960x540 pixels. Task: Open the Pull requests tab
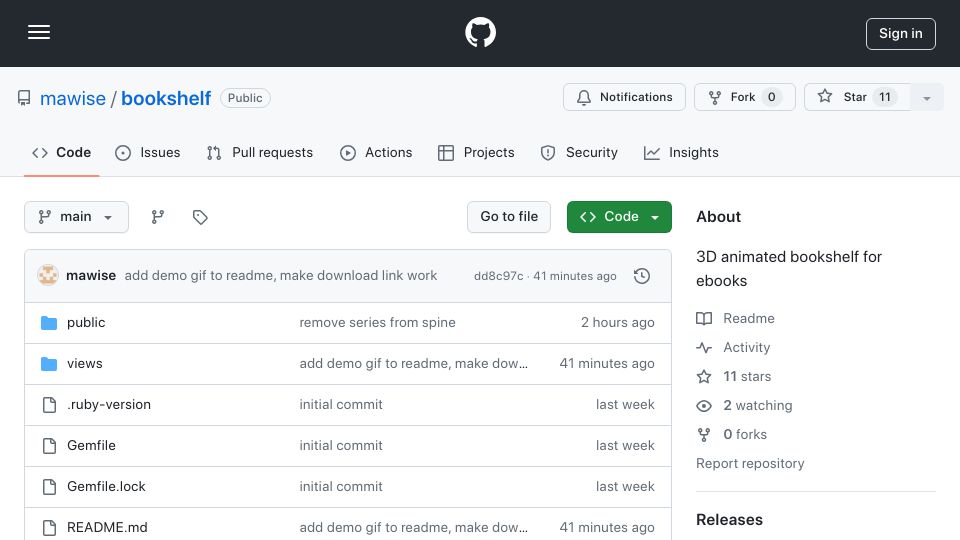[x=260, y=152]
